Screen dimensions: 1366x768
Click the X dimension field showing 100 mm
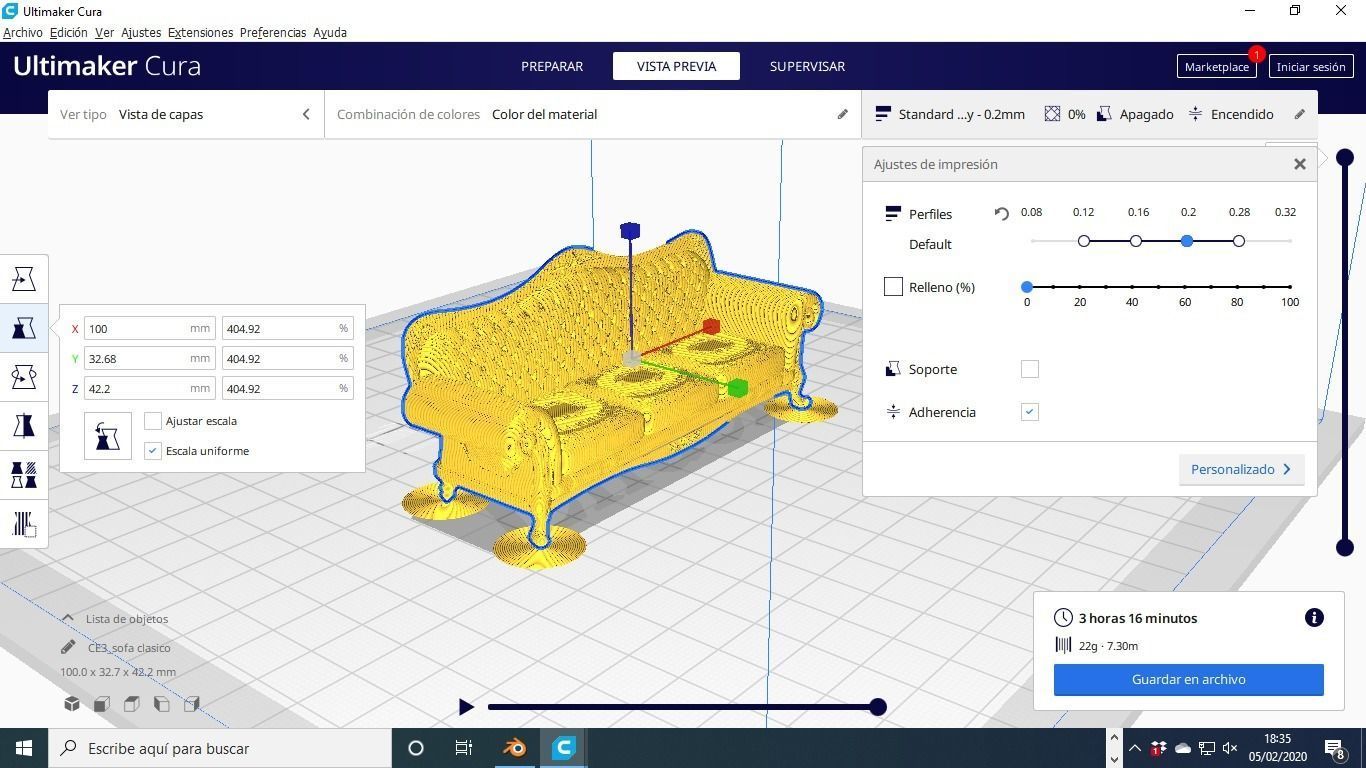tap(150, 328)
